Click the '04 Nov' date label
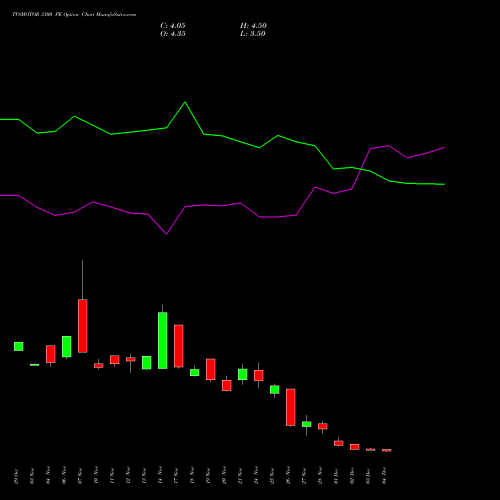The image size is (500, 500). click(48, 476)
